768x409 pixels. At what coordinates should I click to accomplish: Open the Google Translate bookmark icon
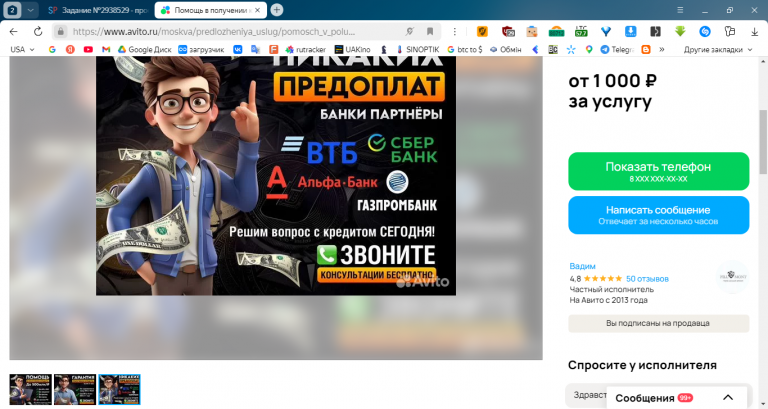(x=255, y=49)
